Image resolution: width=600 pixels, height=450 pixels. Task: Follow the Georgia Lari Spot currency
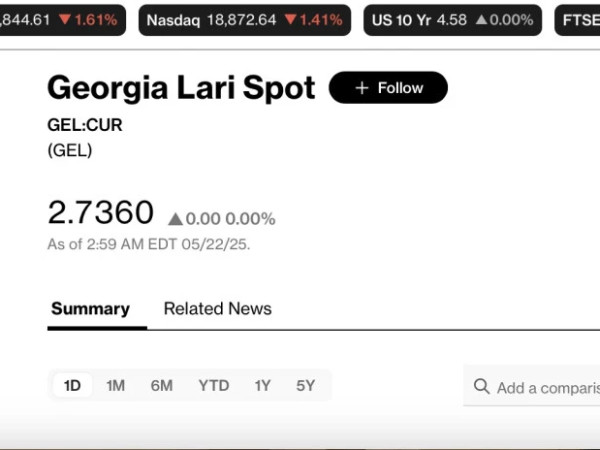tap(388, 88)
